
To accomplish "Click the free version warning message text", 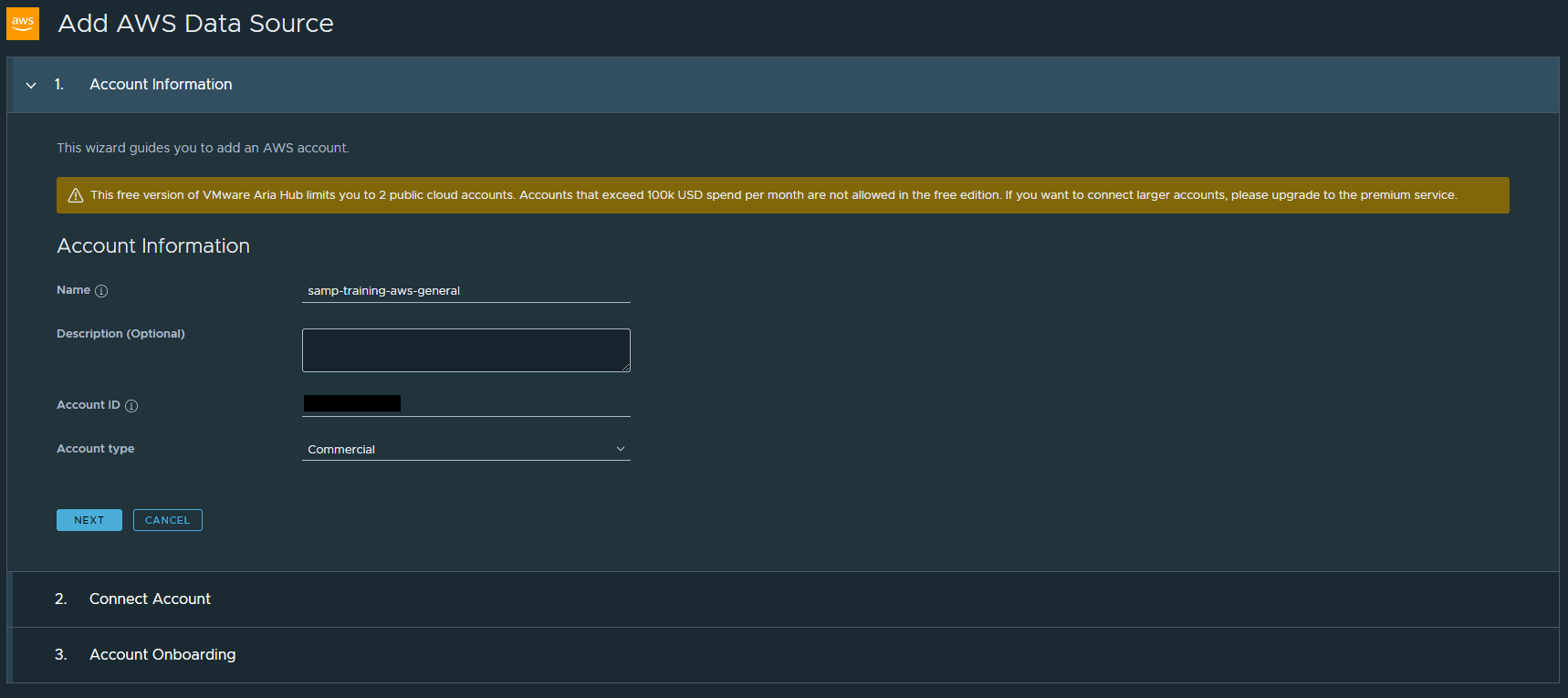I will [x=773, y=195].
